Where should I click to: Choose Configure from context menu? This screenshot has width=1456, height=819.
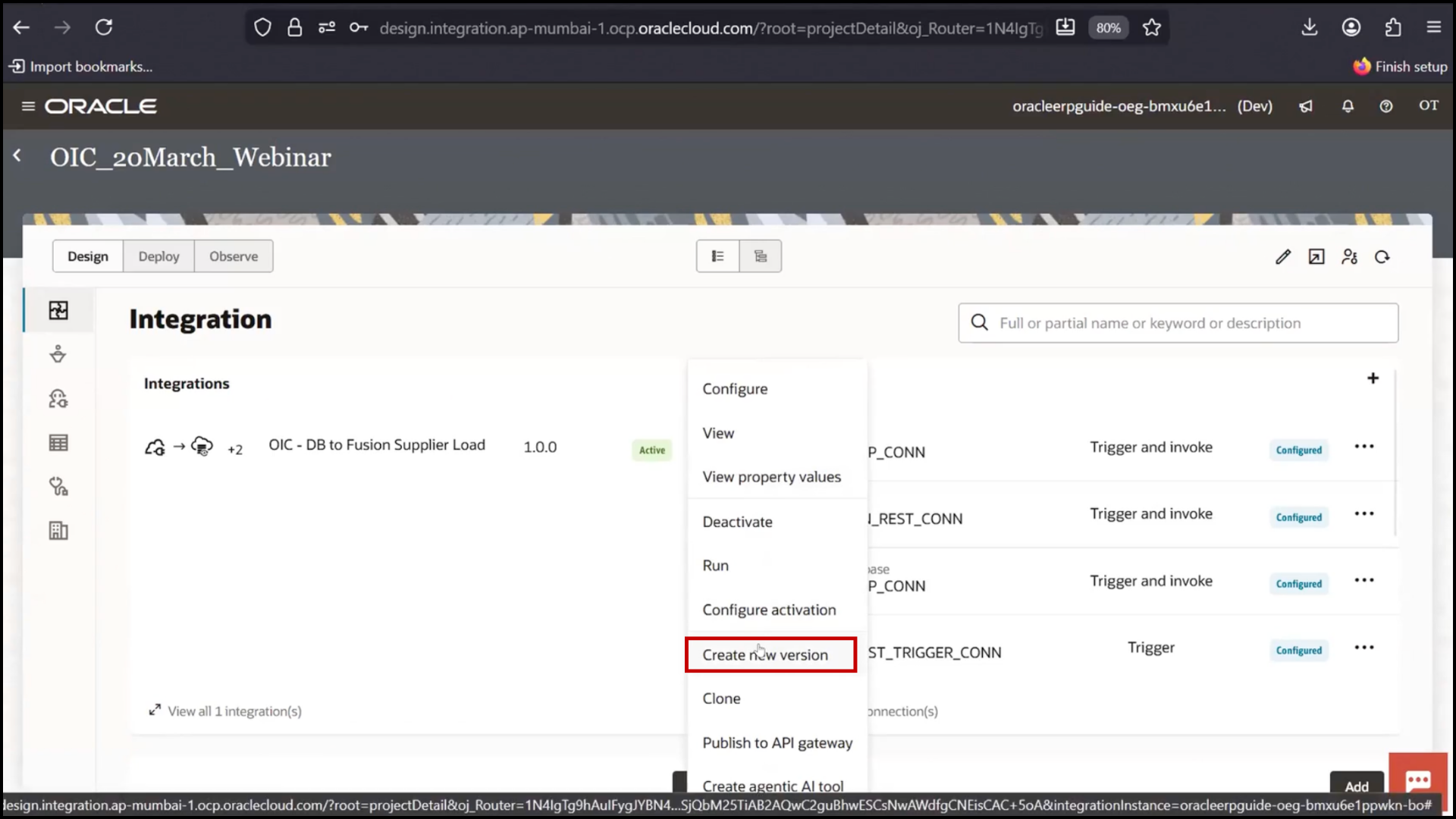point(777,389)
